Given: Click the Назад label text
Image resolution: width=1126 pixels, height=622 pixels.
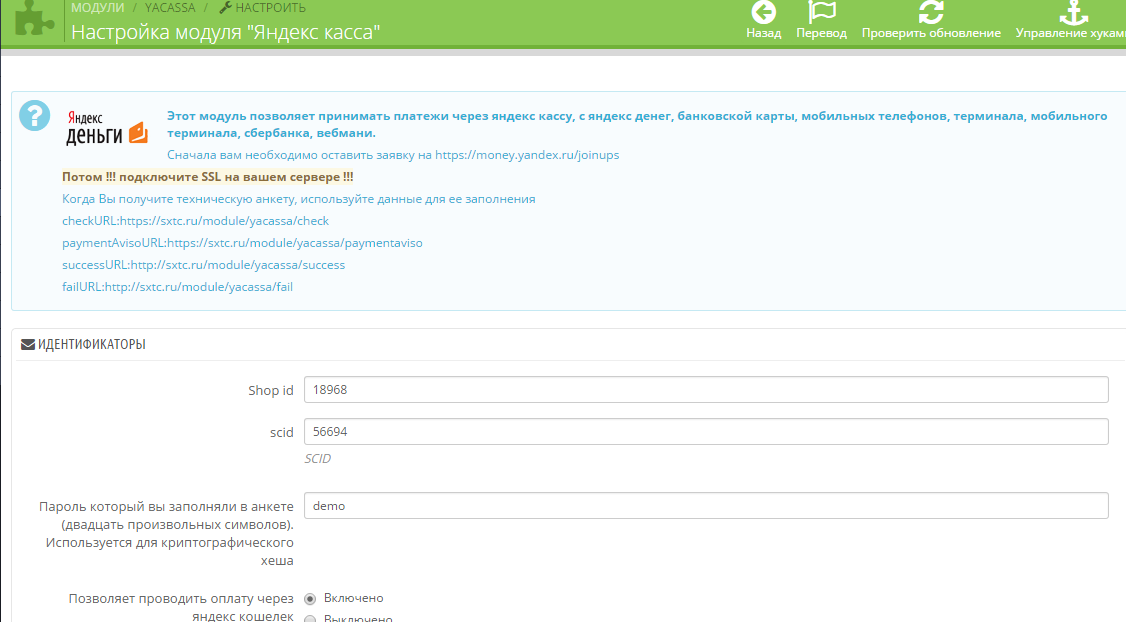Looking at the screenshot, I should (763, 33).
